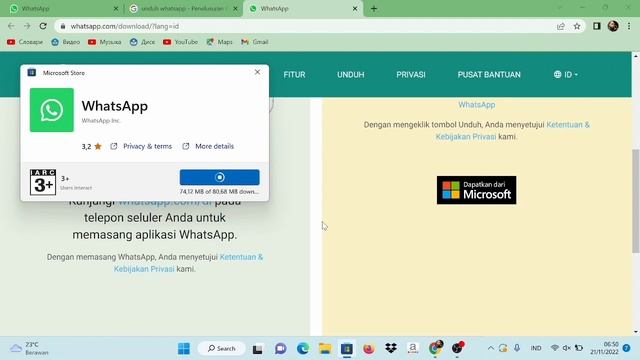Open Amazon from the taskbar

click(413, 348)
